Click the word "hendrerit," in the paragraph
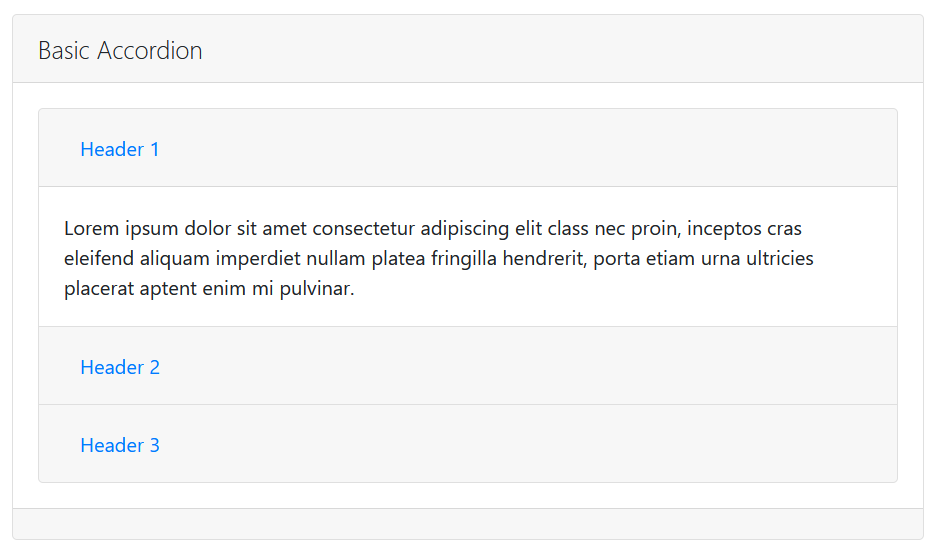The height and width of the screenshot is (558, 937). [544, 259]
